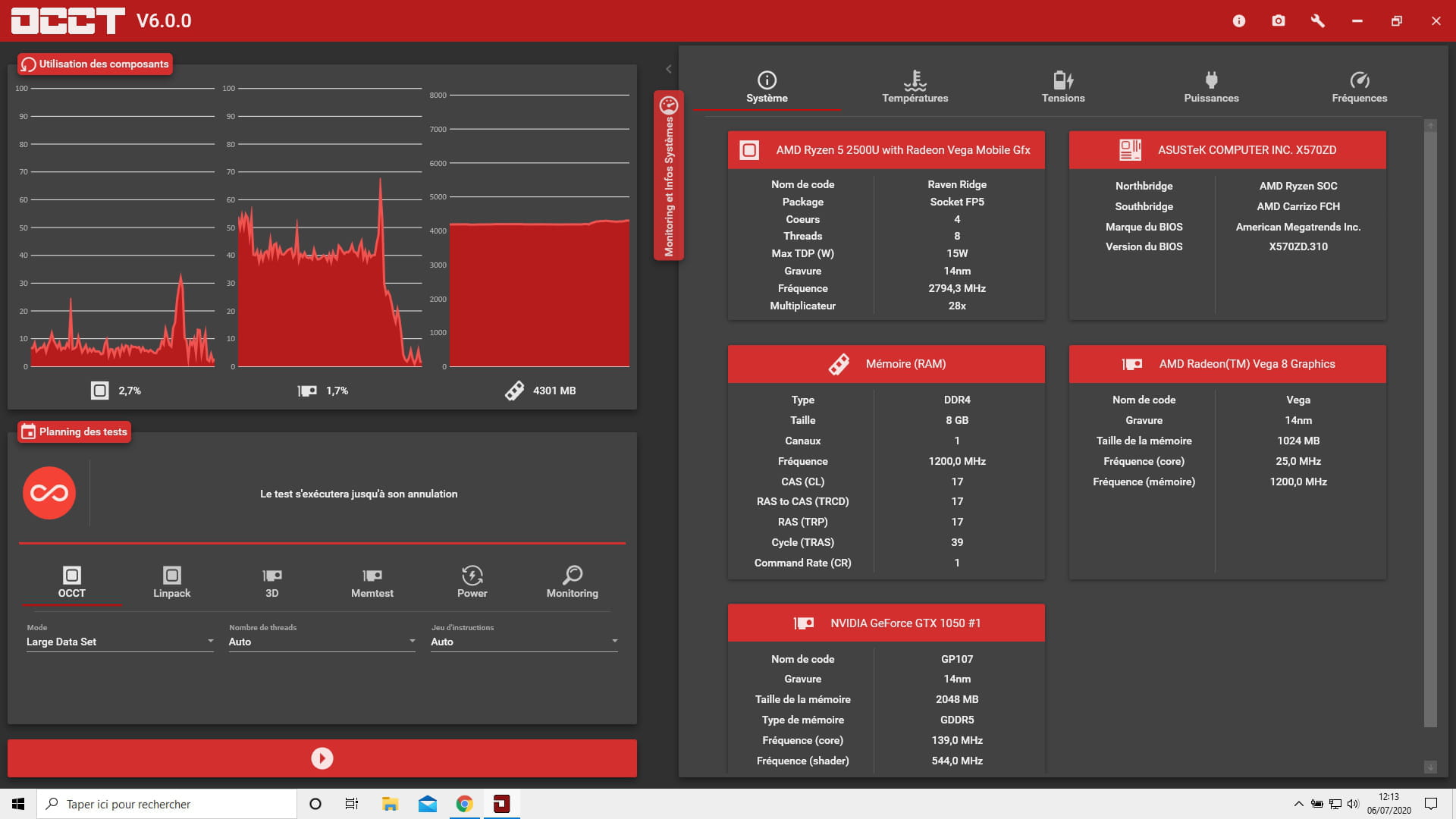Click the 'Raven Ridge' code name value
Image resolution: width=1456 pixels, height=819 pixels.
coord(957,184)
